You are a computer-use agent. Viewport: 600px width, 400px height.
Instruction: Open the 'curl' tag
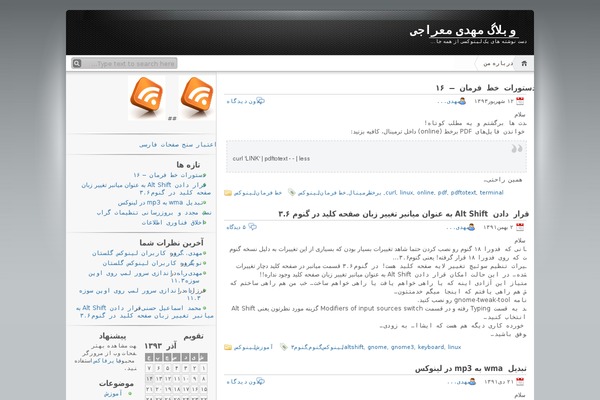[391, 193]
